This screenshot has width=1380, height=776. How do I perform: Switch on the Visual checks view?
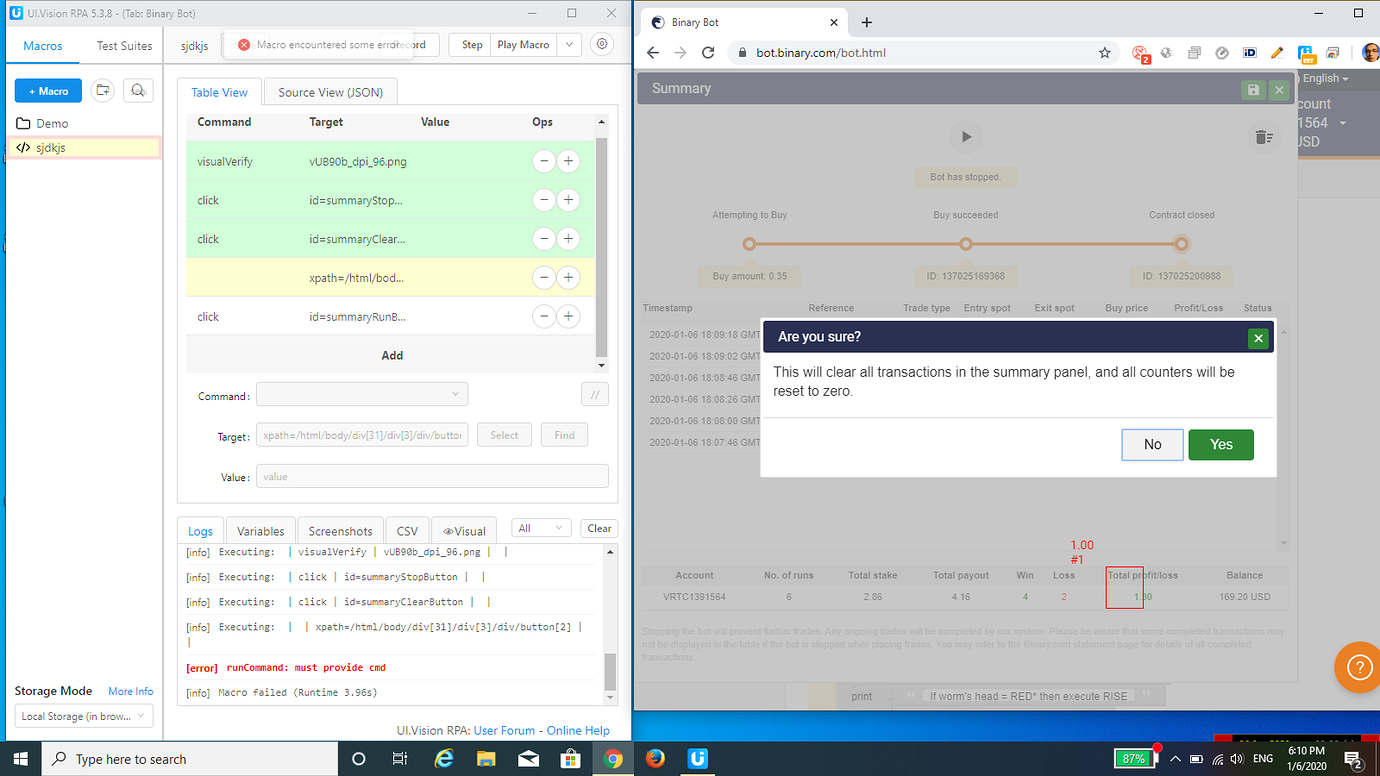point(463,531)
